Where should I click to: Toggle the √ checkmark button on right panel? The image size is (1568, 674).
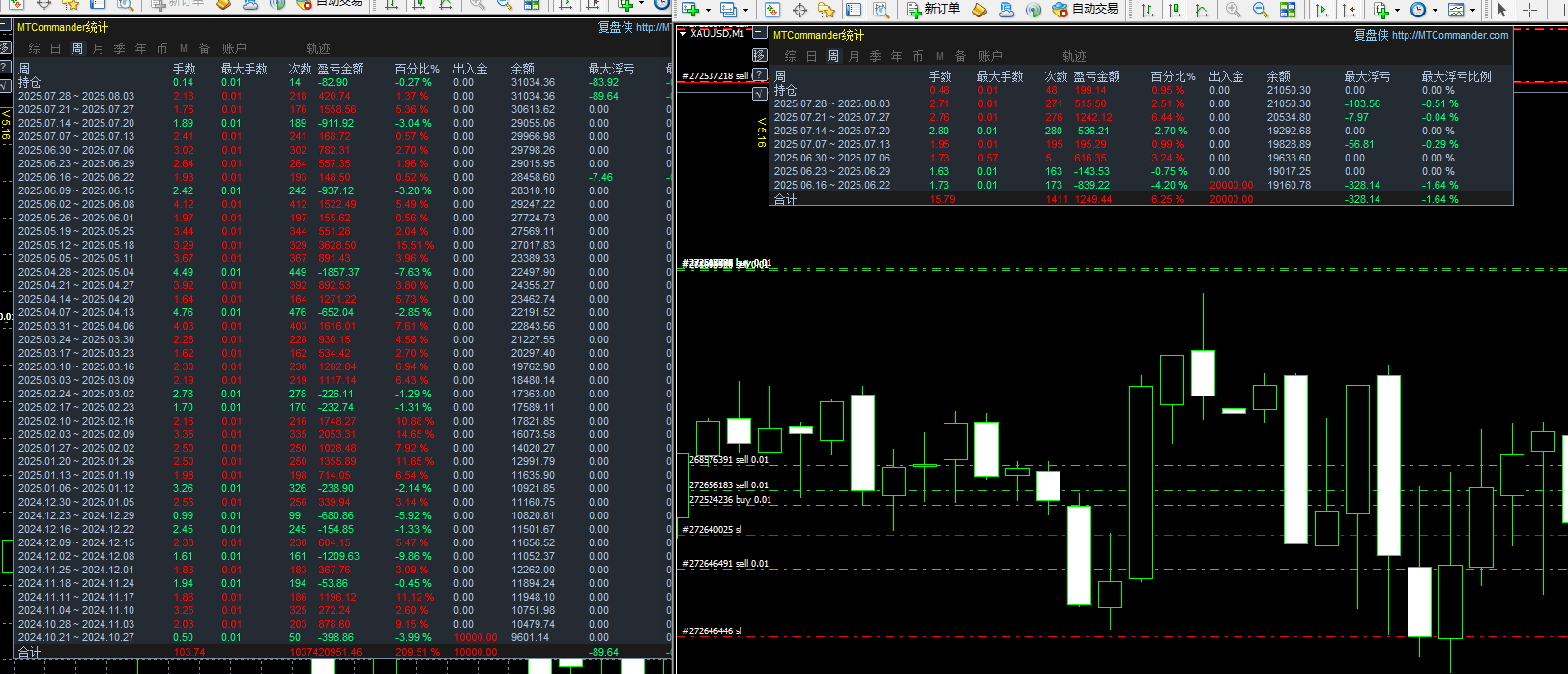[759, 93]
